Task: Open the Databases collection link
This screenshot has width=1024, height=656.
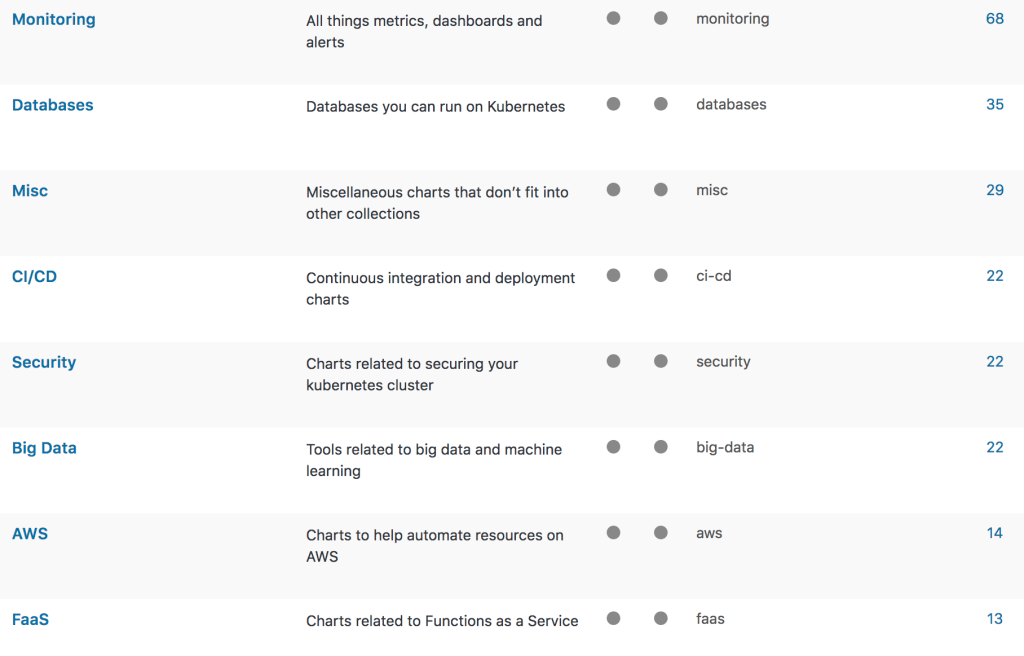Action: pyautogui.click(x=52, y=105)
